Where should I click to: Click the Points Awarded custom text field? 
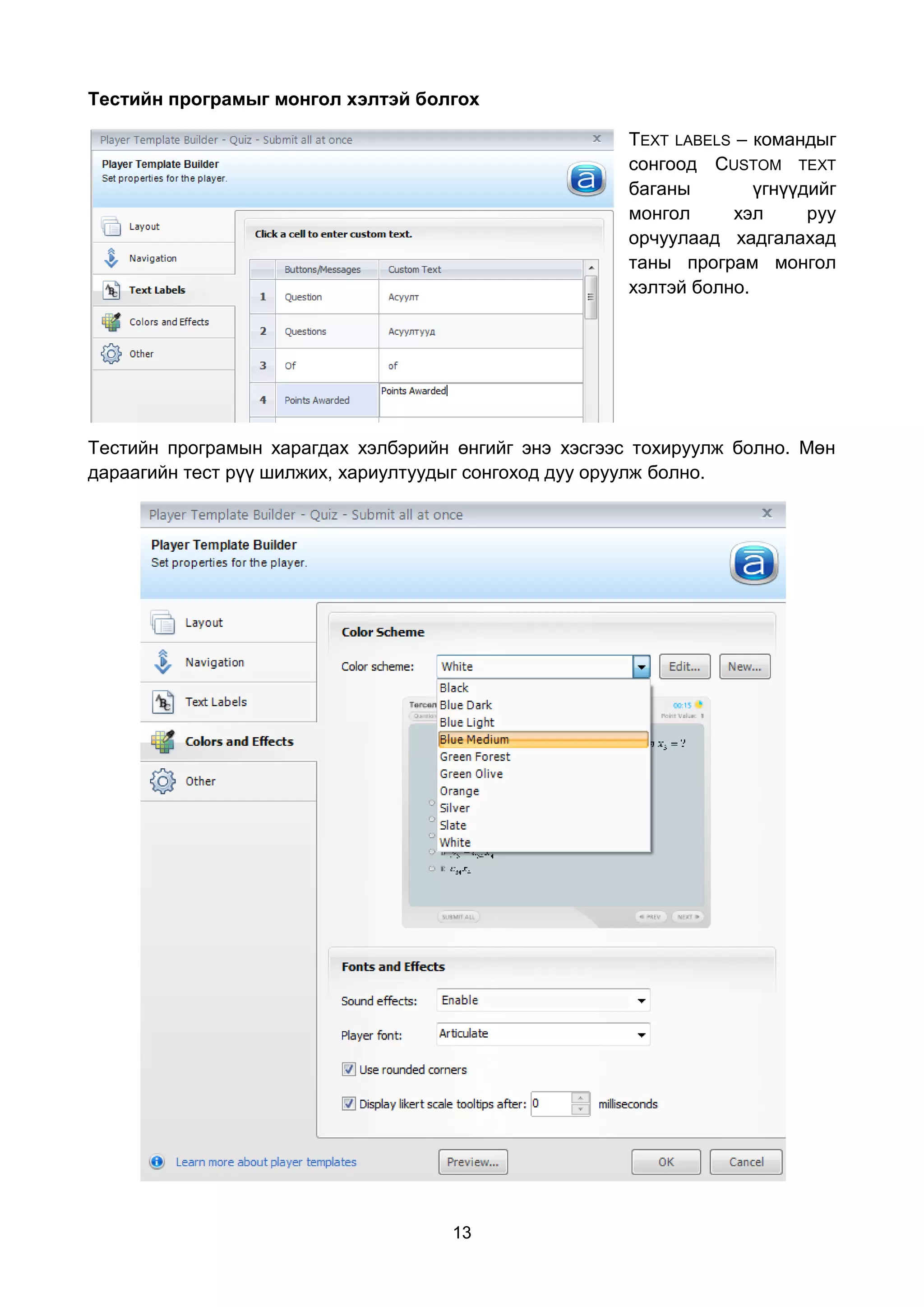pos(480,399)
